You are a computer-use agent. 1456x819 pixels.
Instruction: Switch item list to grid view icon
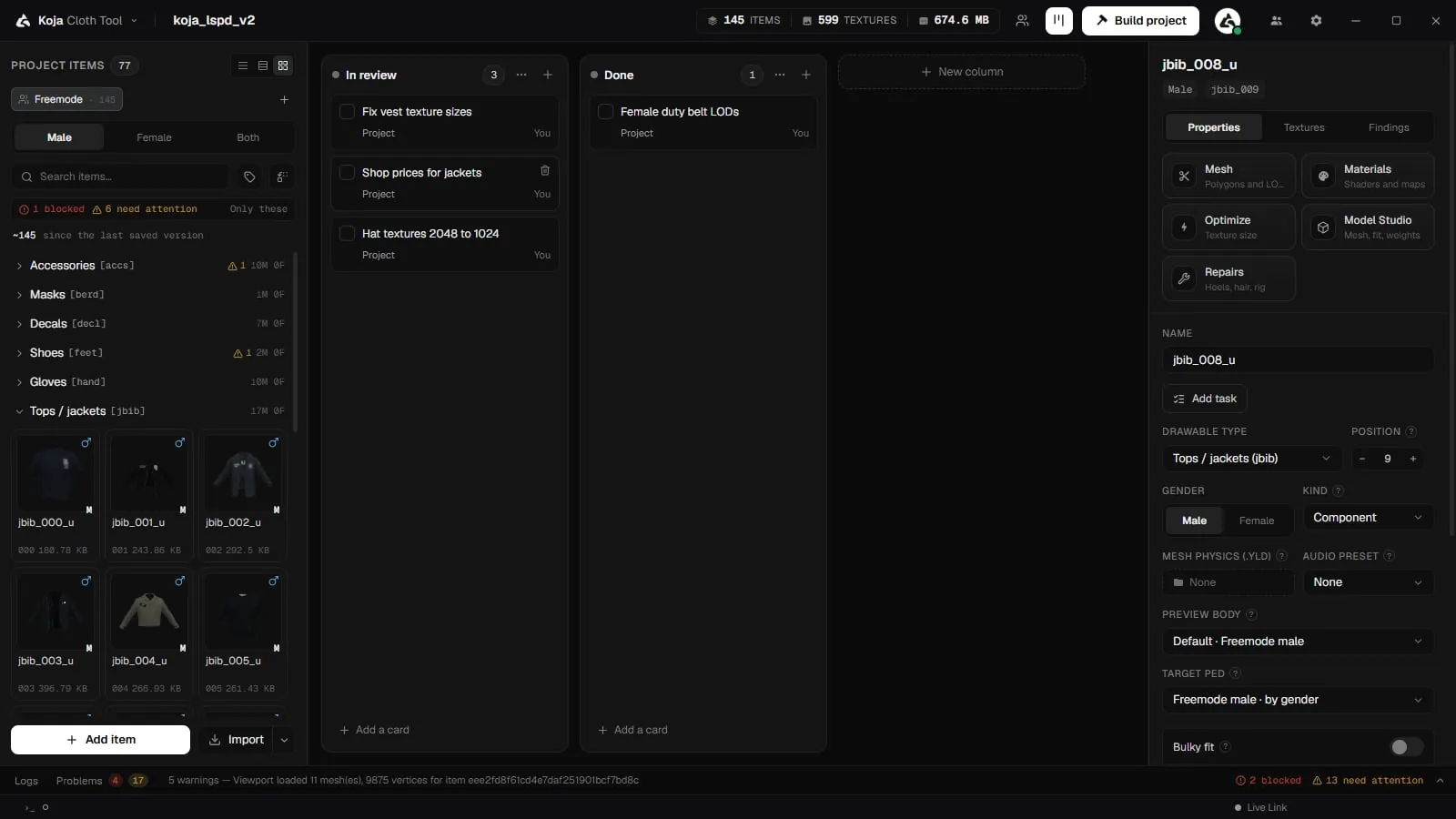coord(283,66)
